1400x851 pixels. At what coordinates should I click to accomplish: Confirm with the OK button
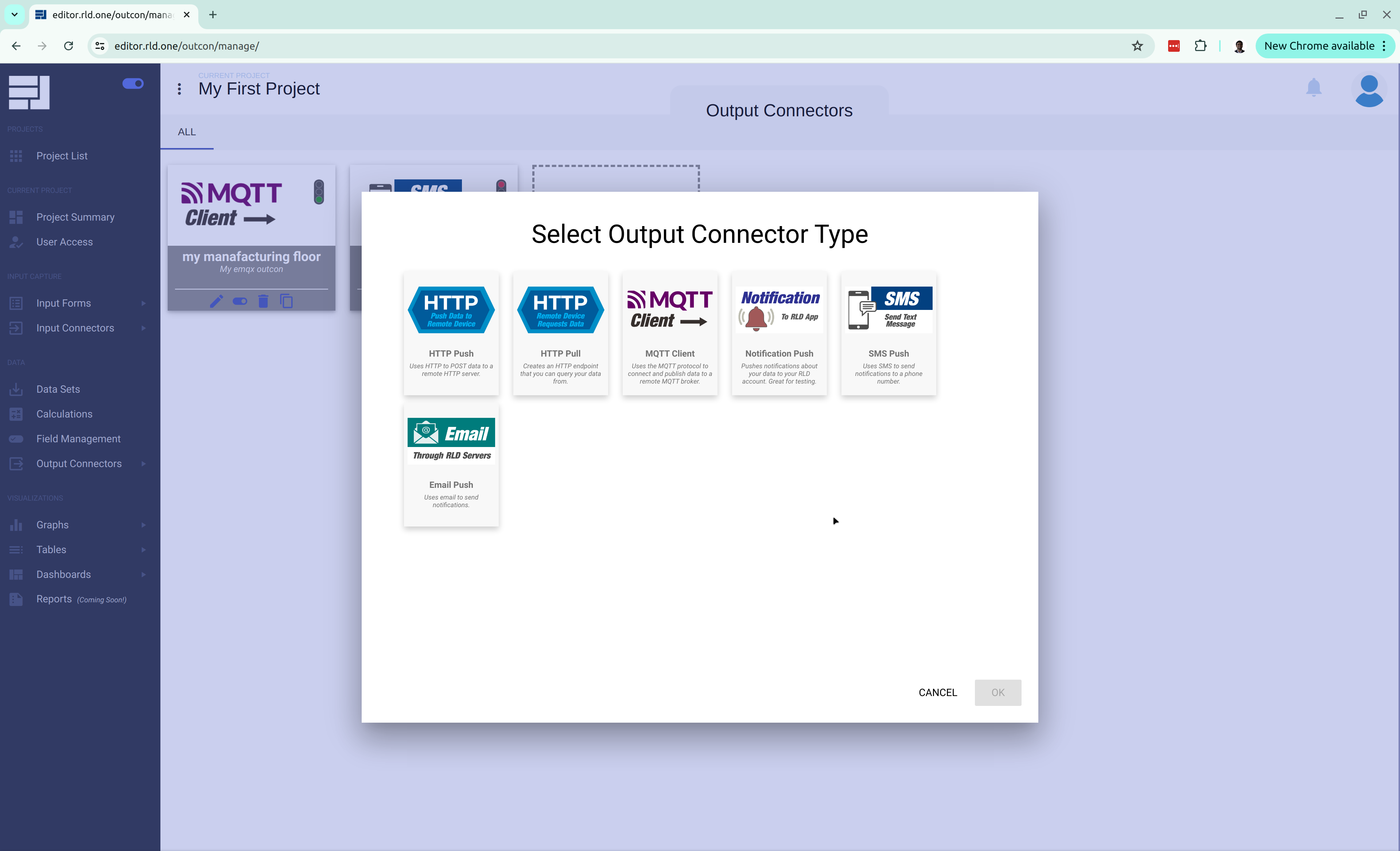pyautogui.click(x=998, y=692)
